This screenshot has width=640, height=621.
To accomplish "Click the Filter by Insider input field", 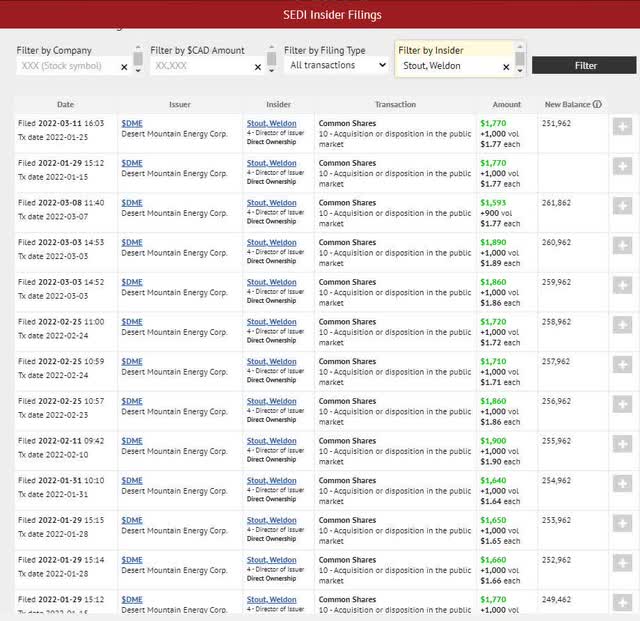I will [449, 66].
